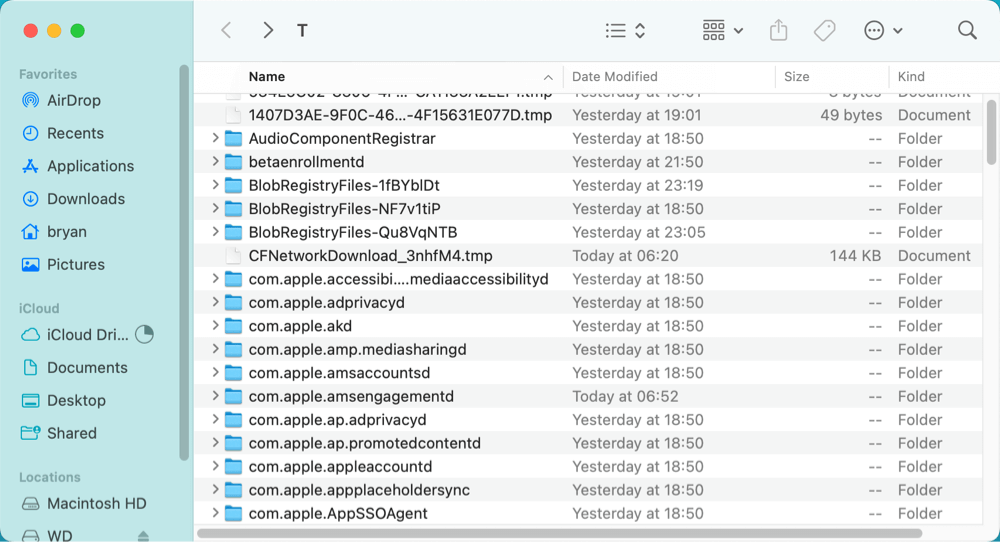Open Macintosh HD location

pos(84,504)
